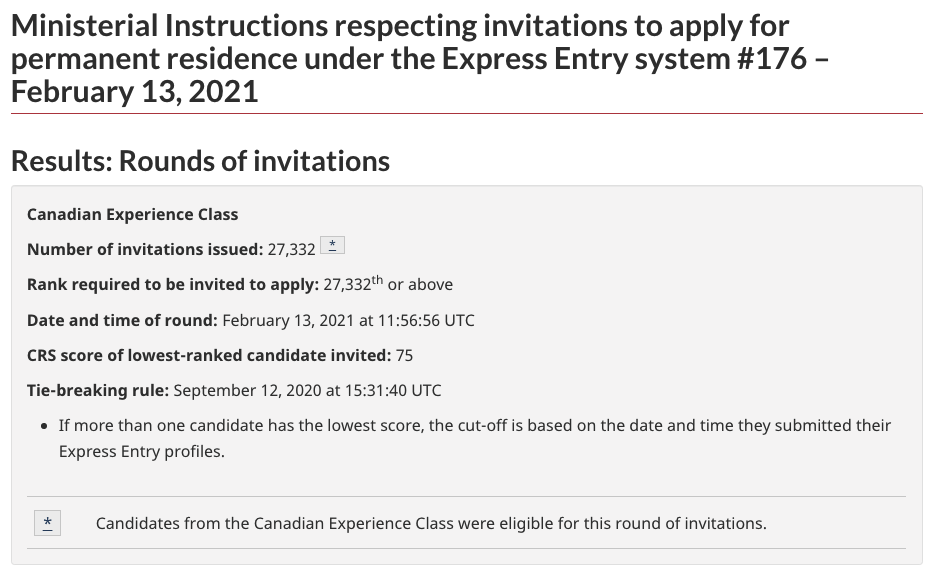Click the 'Rank required to be invited to apply' label
The width and height of the screenshot is (939, 583).
click(173, 284)
